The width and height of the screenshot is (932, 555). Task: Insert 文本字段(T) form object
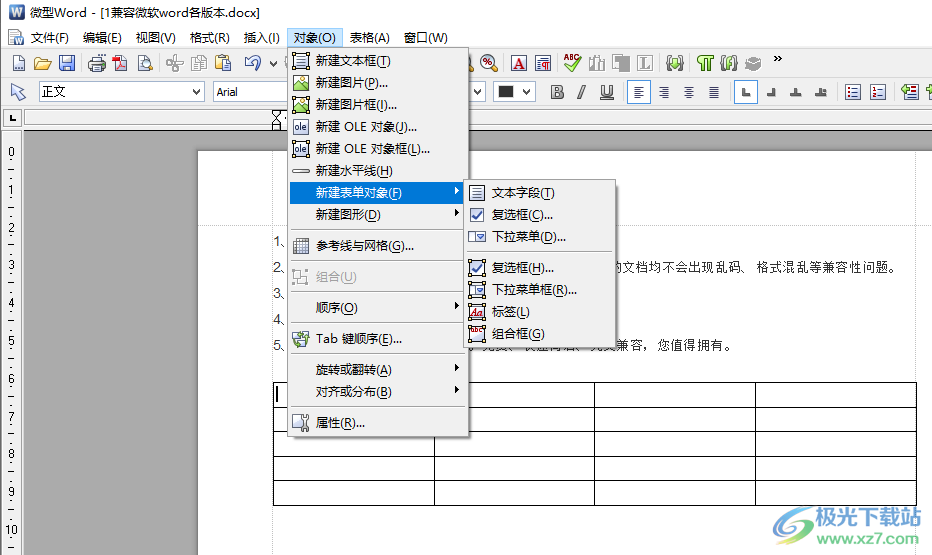pos(539,193)
